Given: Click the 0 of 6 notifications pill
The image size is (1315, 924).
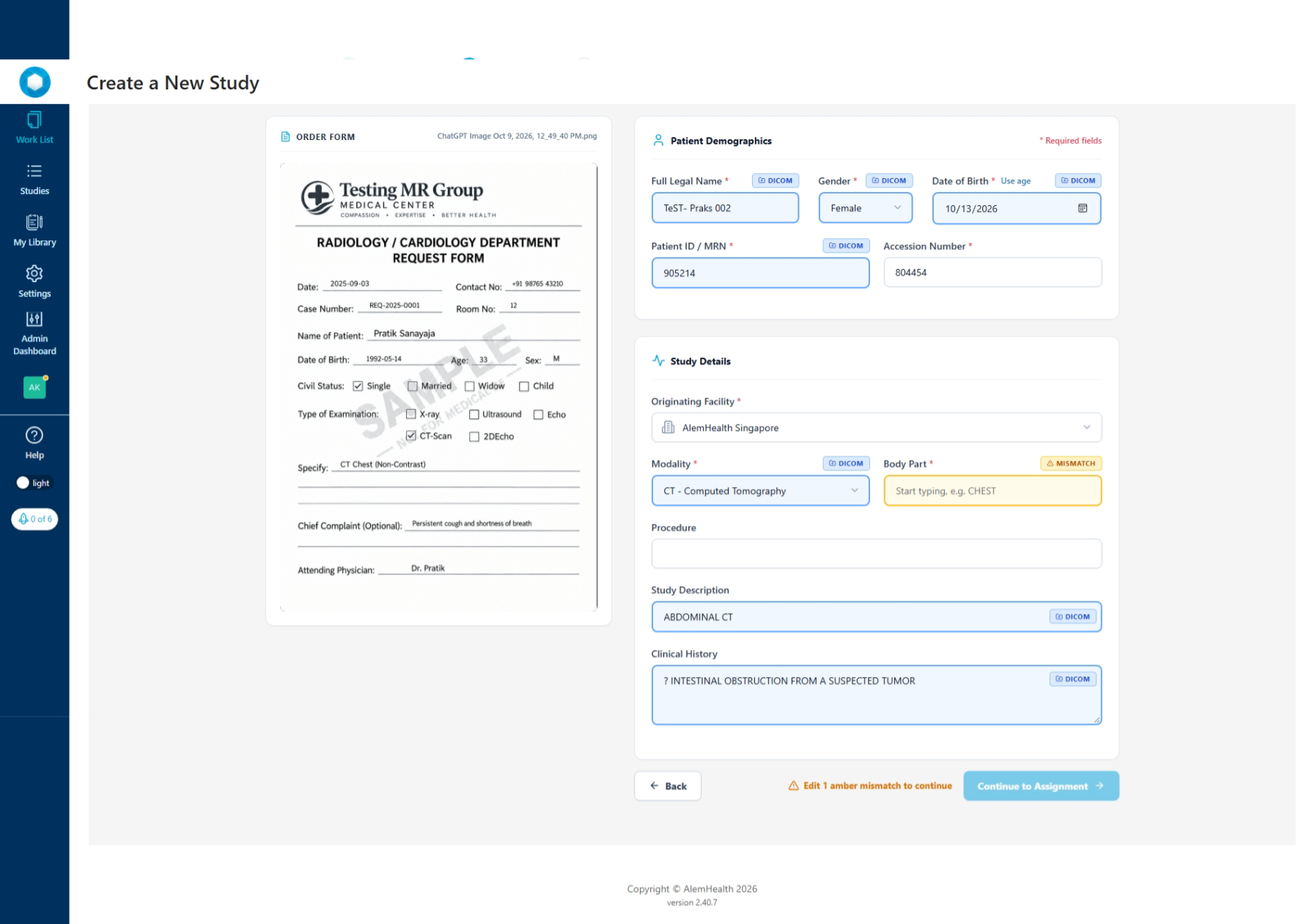Looking at the screenshot, I should pos(34,519).
